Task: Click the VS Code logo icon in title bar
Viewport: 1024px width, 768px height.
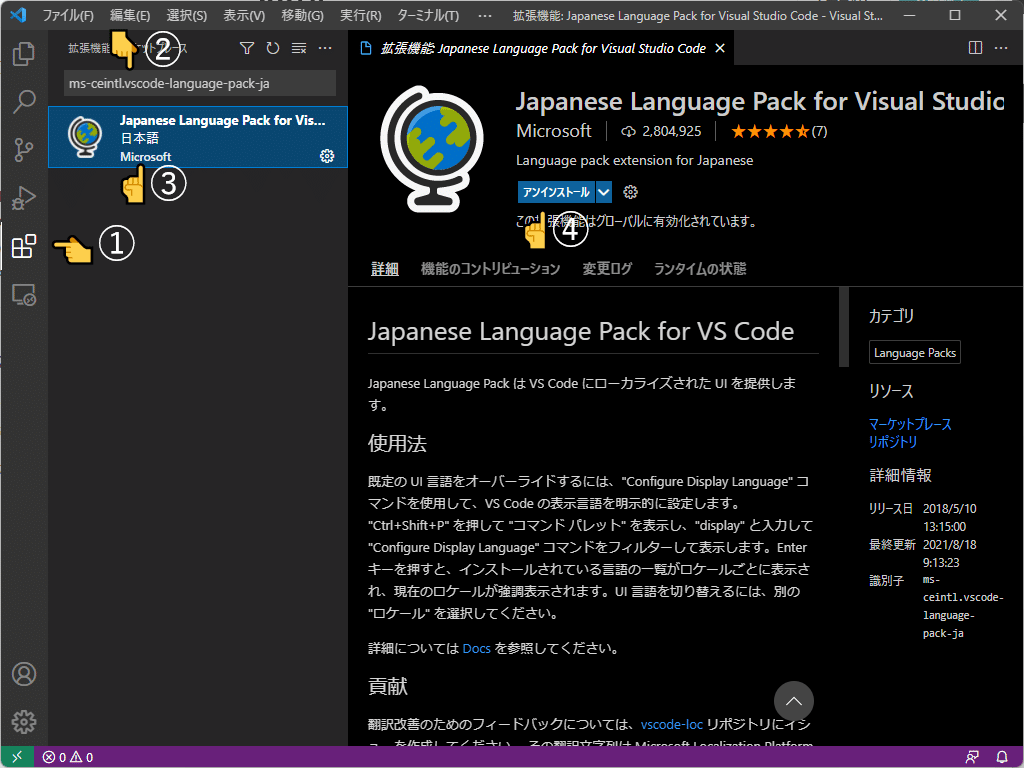Action: click(18, 15)
